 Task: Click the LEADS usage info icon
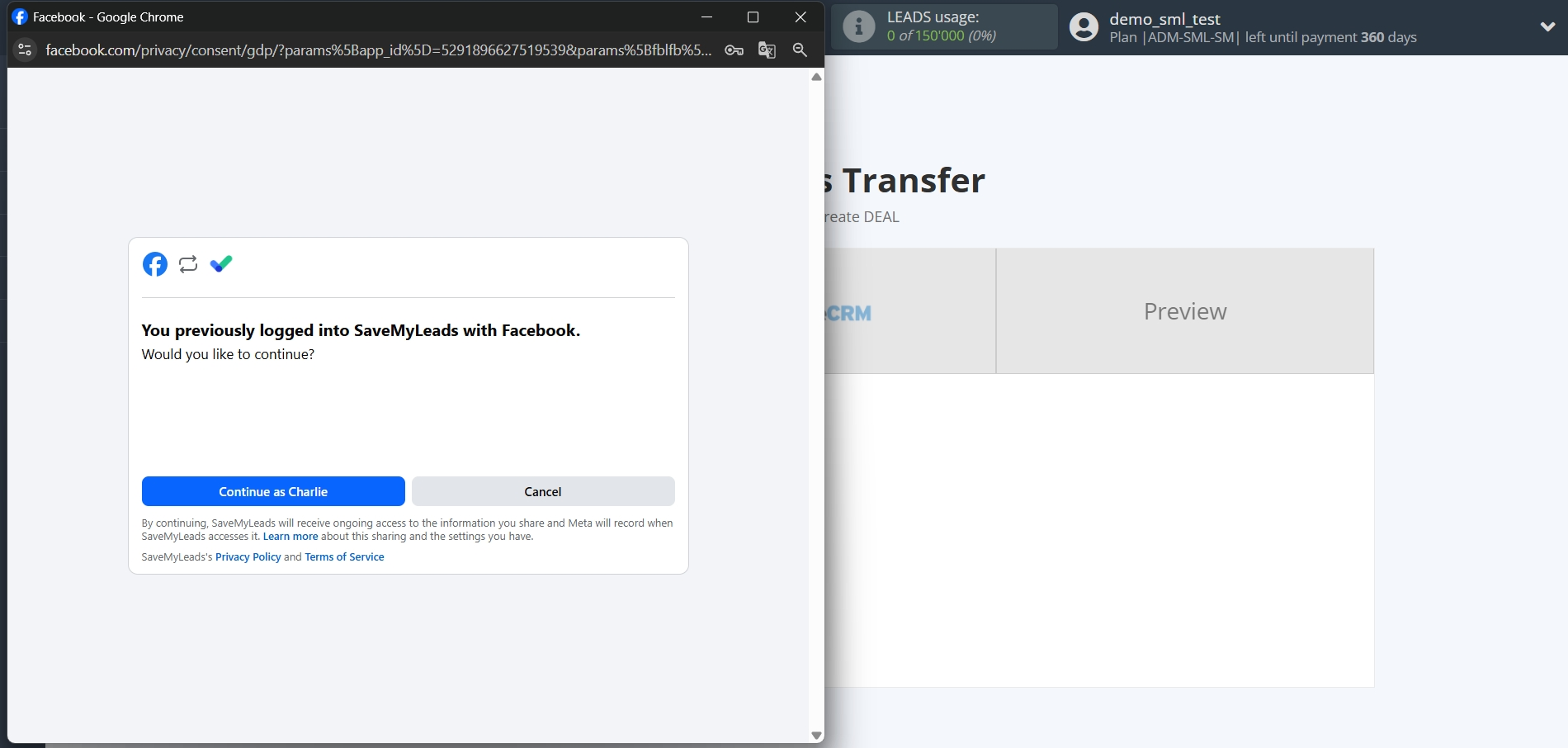(859, 27)
